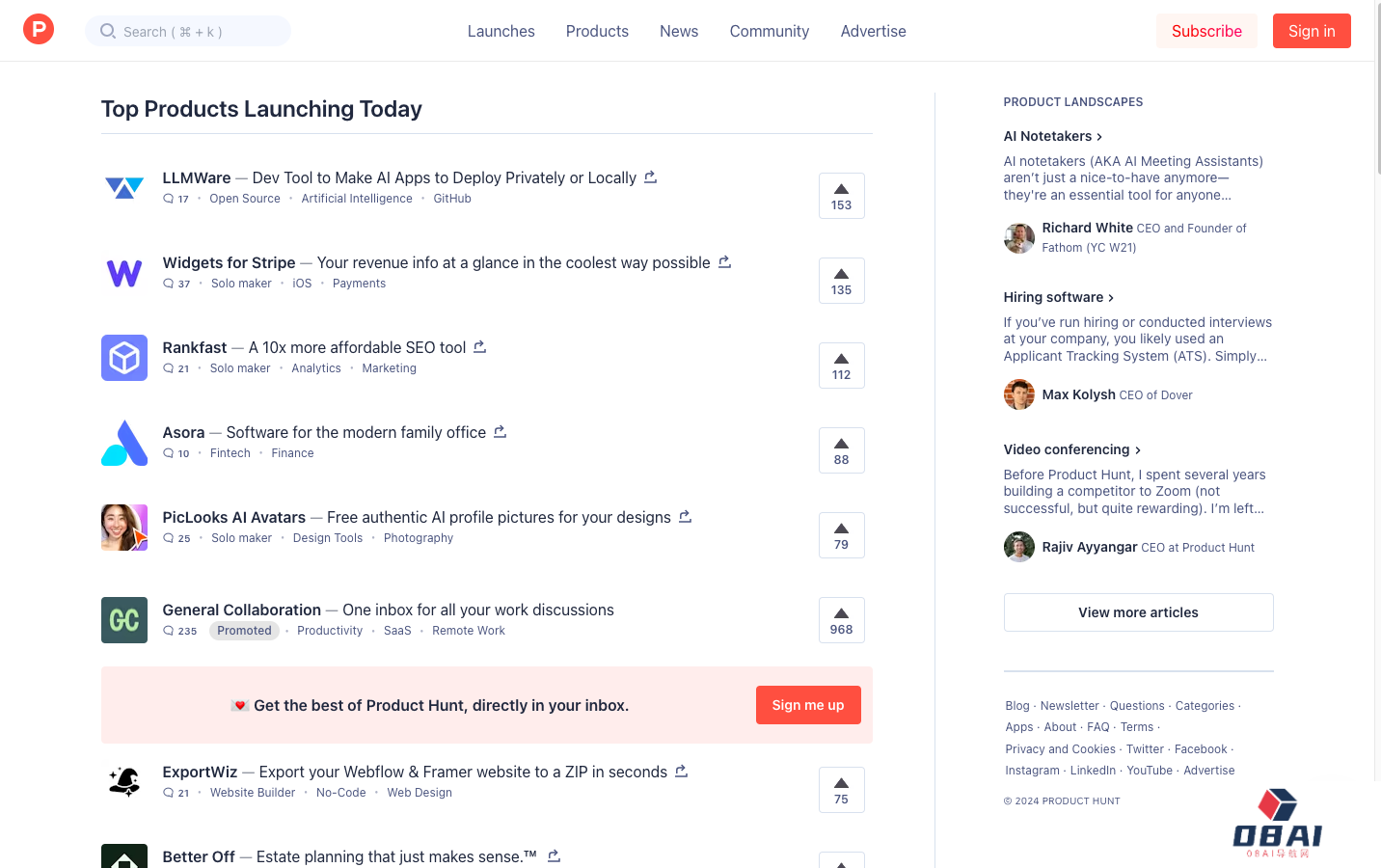This screenshot has width=1381, height=868.
Task: Open the comment thread icon for Widgets for Stripe
Action: click(169, 283)
